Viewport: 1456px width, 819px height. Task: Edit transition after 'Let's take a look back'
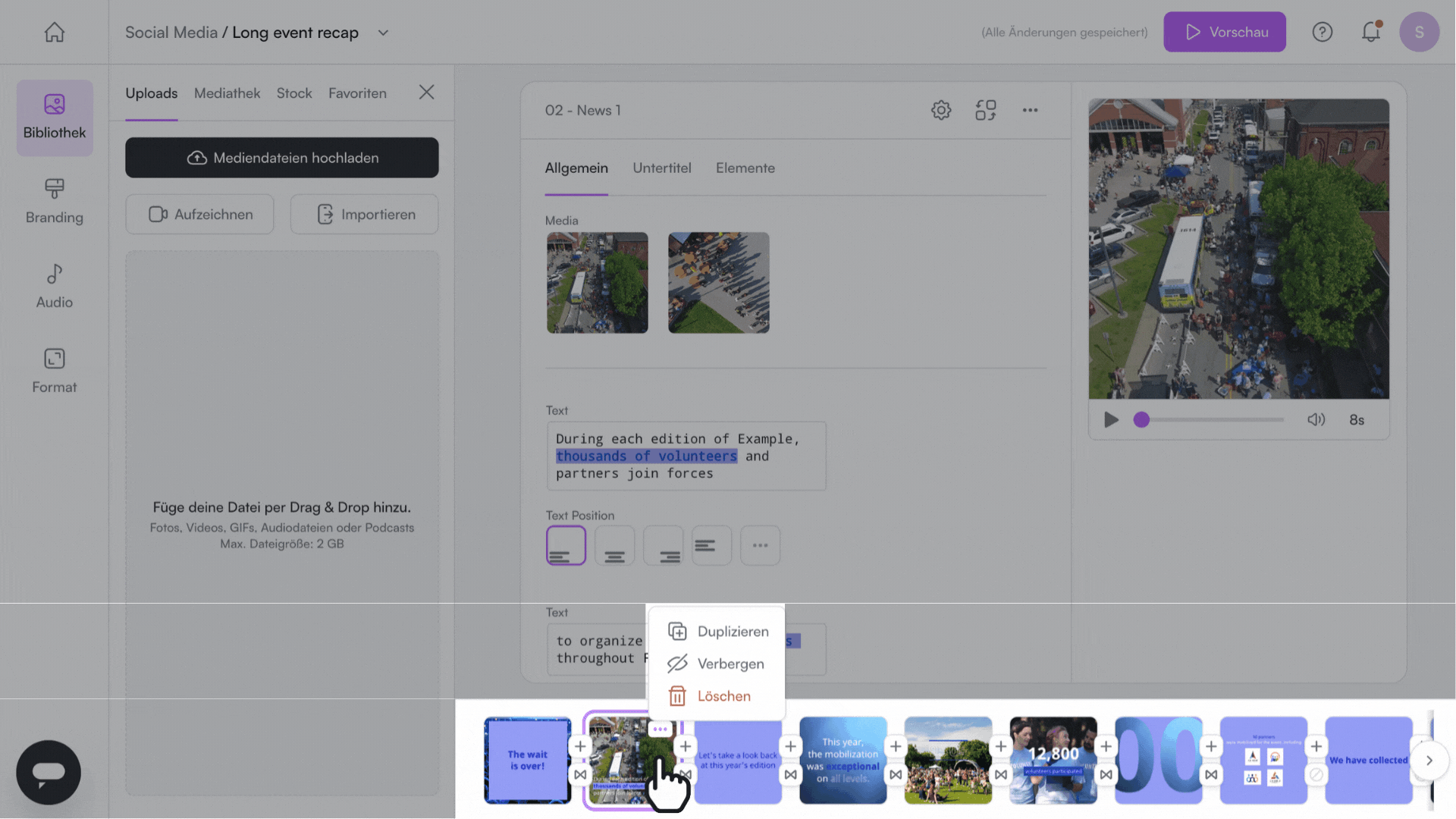pos(790,774)
